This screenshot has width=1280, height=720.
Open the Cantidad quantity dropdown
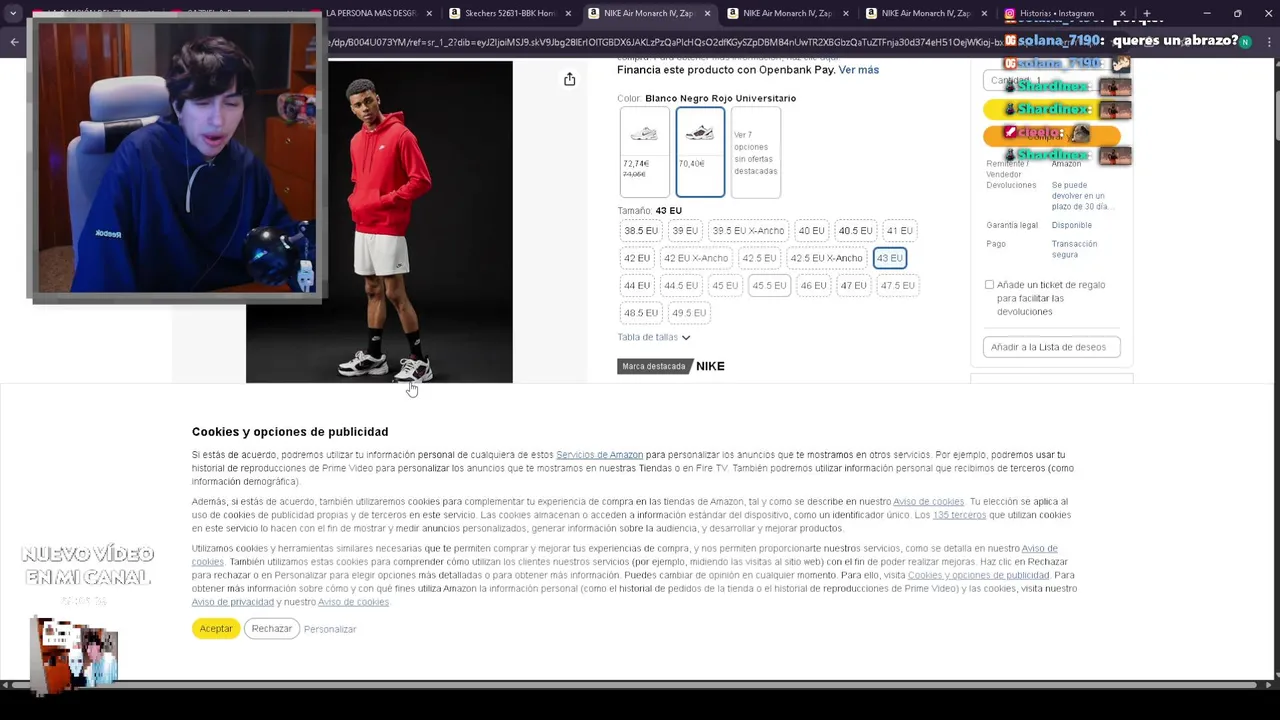point(1050,80)
